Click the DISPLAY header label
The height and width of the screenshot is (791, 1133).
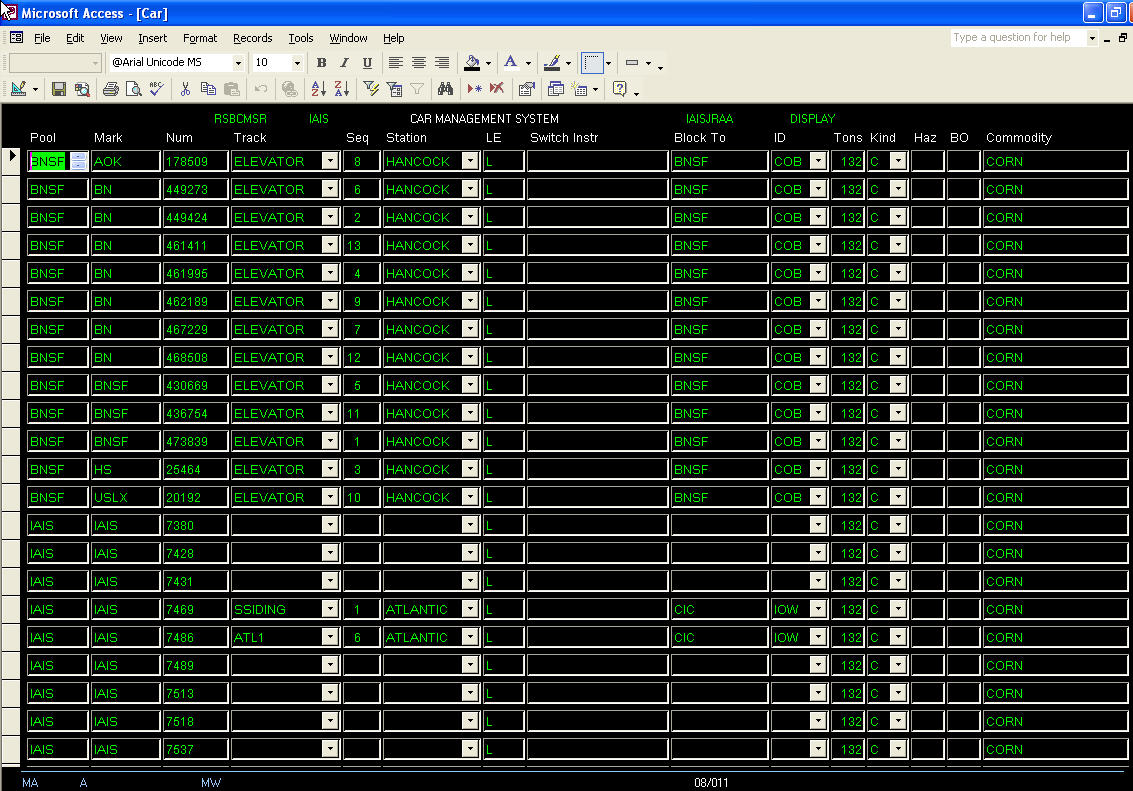coord(812,118)
